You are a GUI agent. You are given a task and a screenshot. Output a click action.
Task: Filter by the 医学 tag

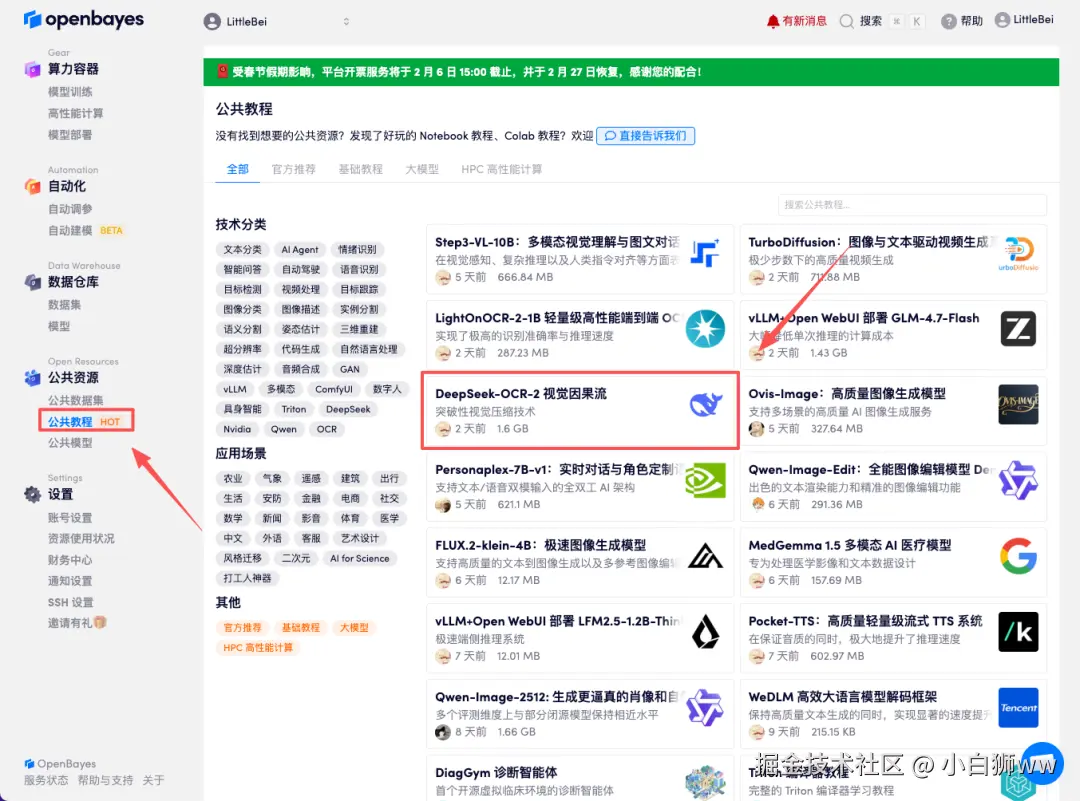(x=389, y=519)
